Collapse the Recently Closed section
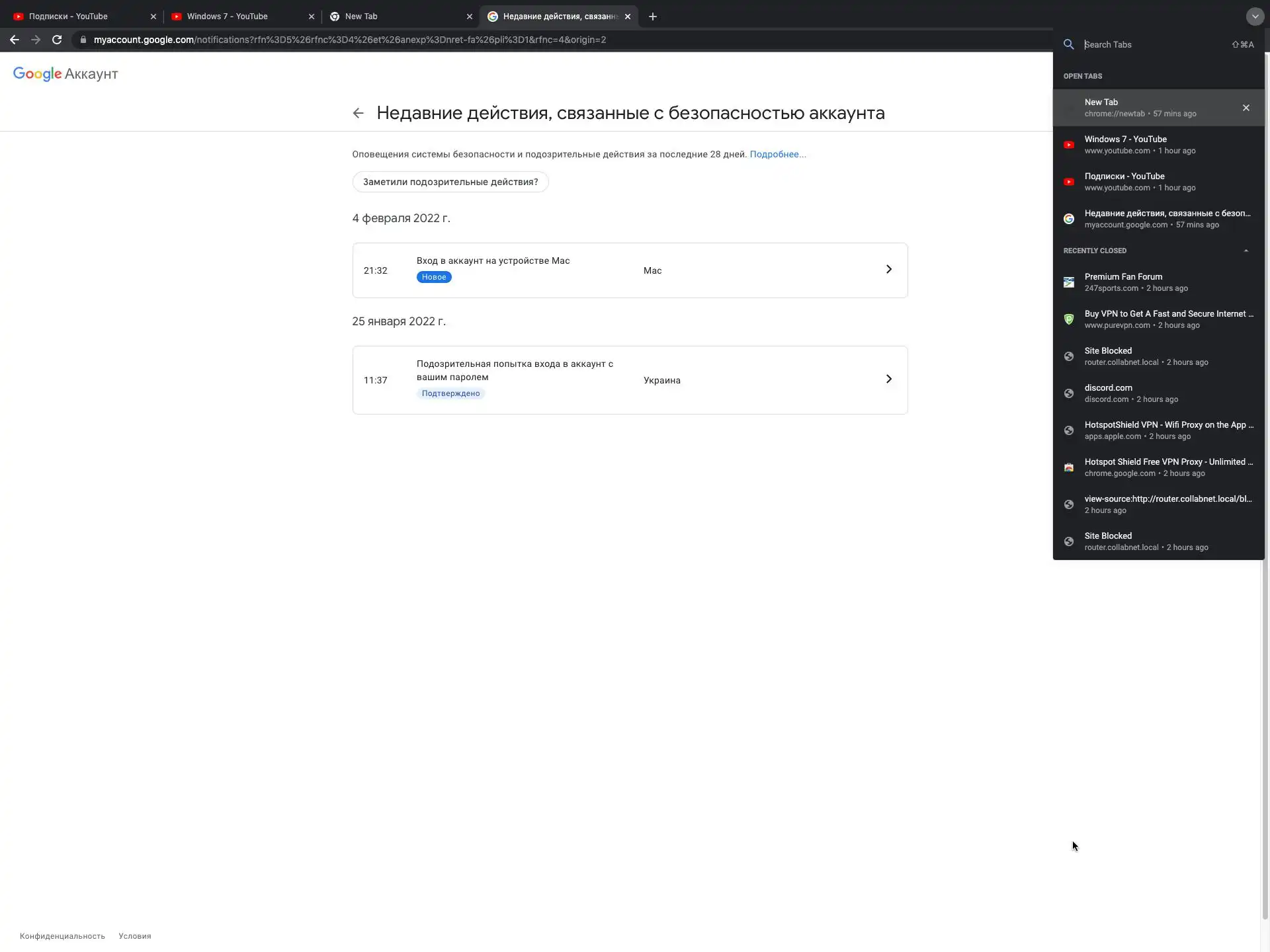The height and width of the screenshot is (952, 1270). [x=1246, y=251]
